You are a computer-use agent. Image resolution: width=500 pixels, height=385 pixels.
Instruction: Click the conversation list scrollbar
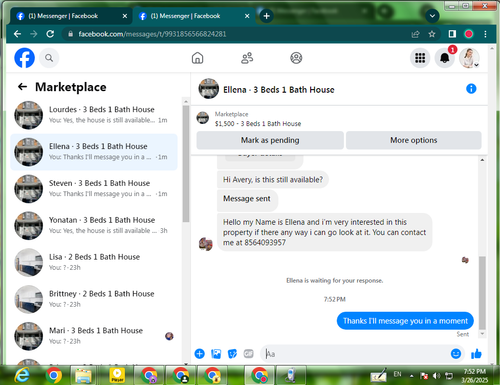[x=186, y=163]
